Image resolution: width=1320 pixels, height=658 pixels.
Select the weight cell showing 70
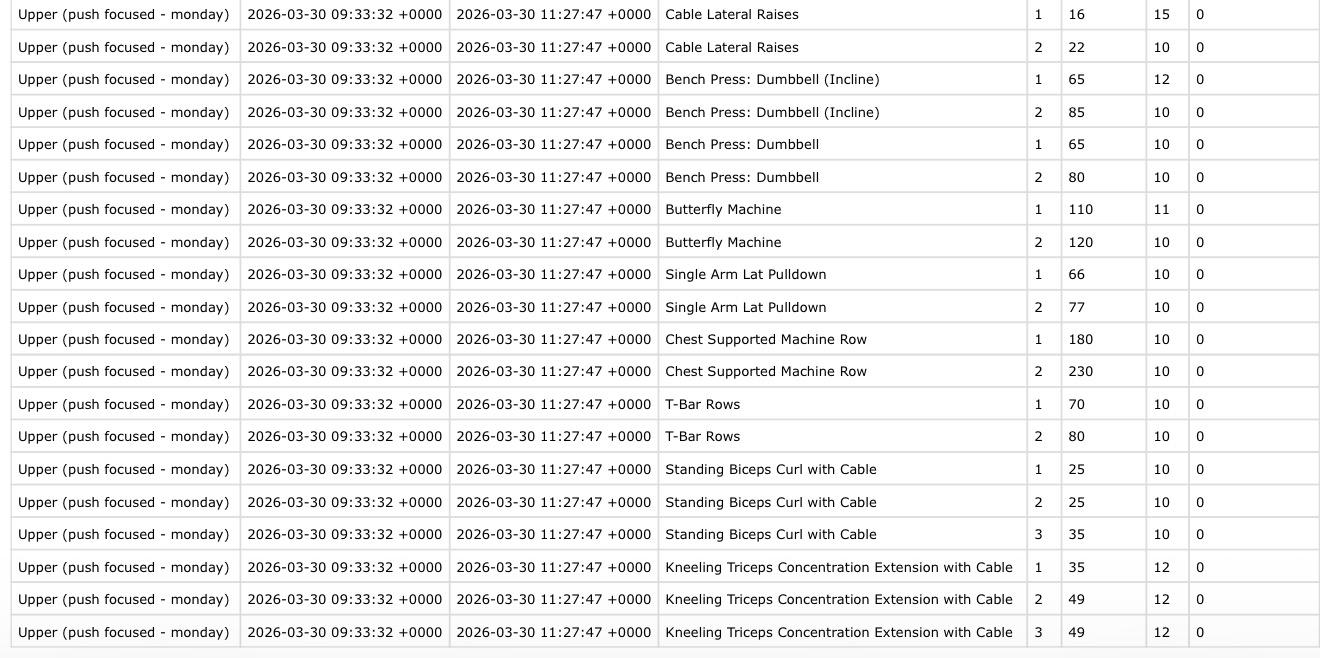(1077, 404)
